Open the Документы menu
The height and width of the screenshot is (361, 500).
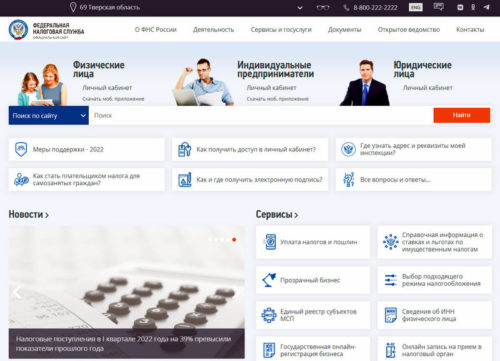pos(344,29)
